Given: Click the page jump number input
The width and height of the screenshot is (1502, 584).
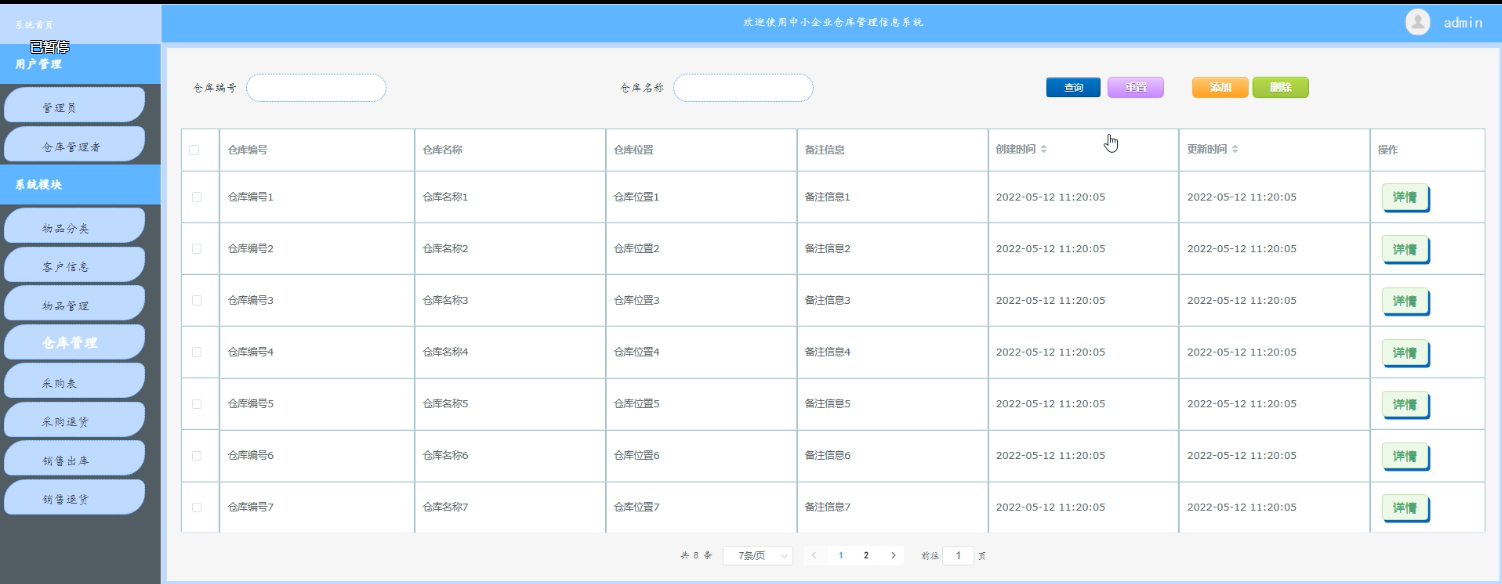Looking at the screenshot, I should [958, 555].
